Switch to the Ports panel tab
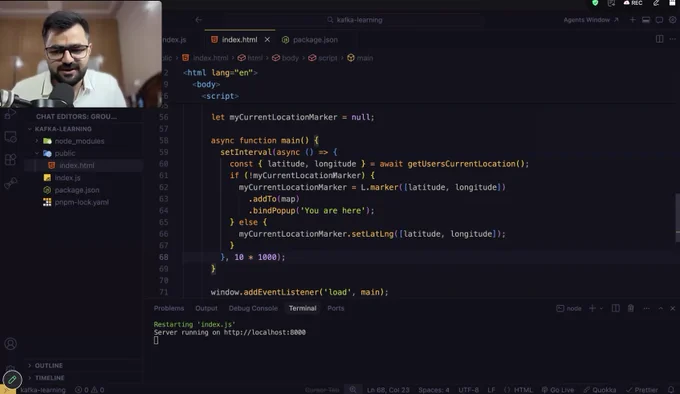680x394 pixels. [x=336, y=308]
